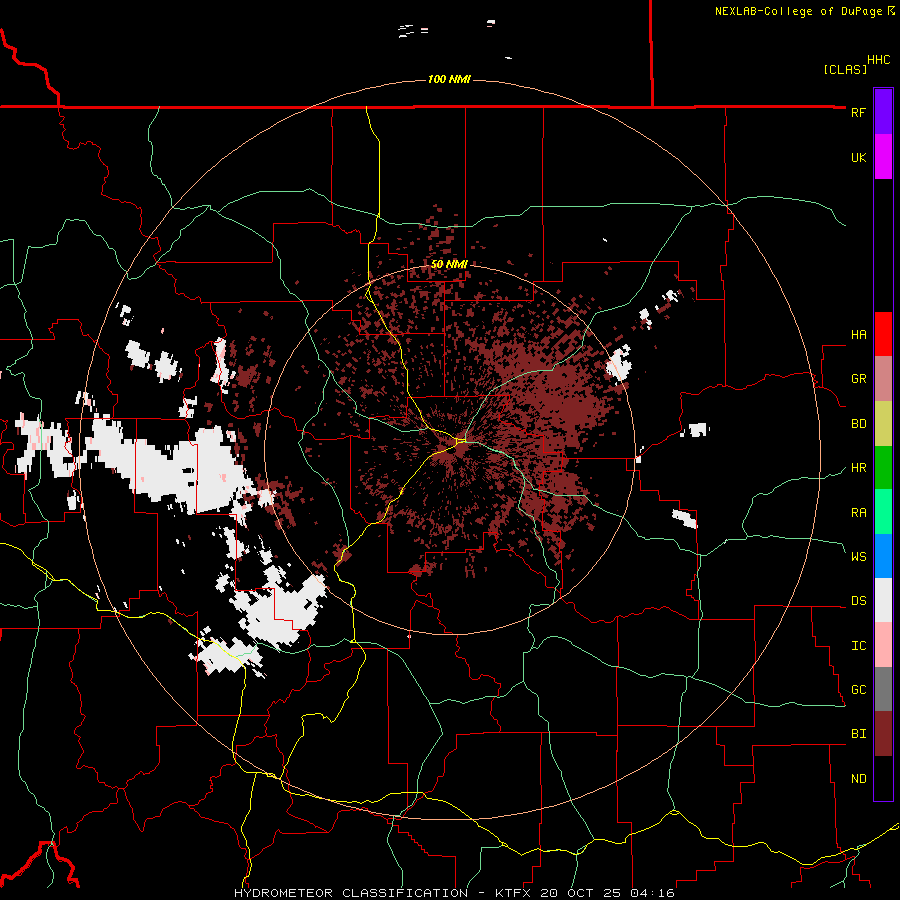This screenshot has width=900, height=900.
Task: Click the WS legend label
Action: (858, 557)
